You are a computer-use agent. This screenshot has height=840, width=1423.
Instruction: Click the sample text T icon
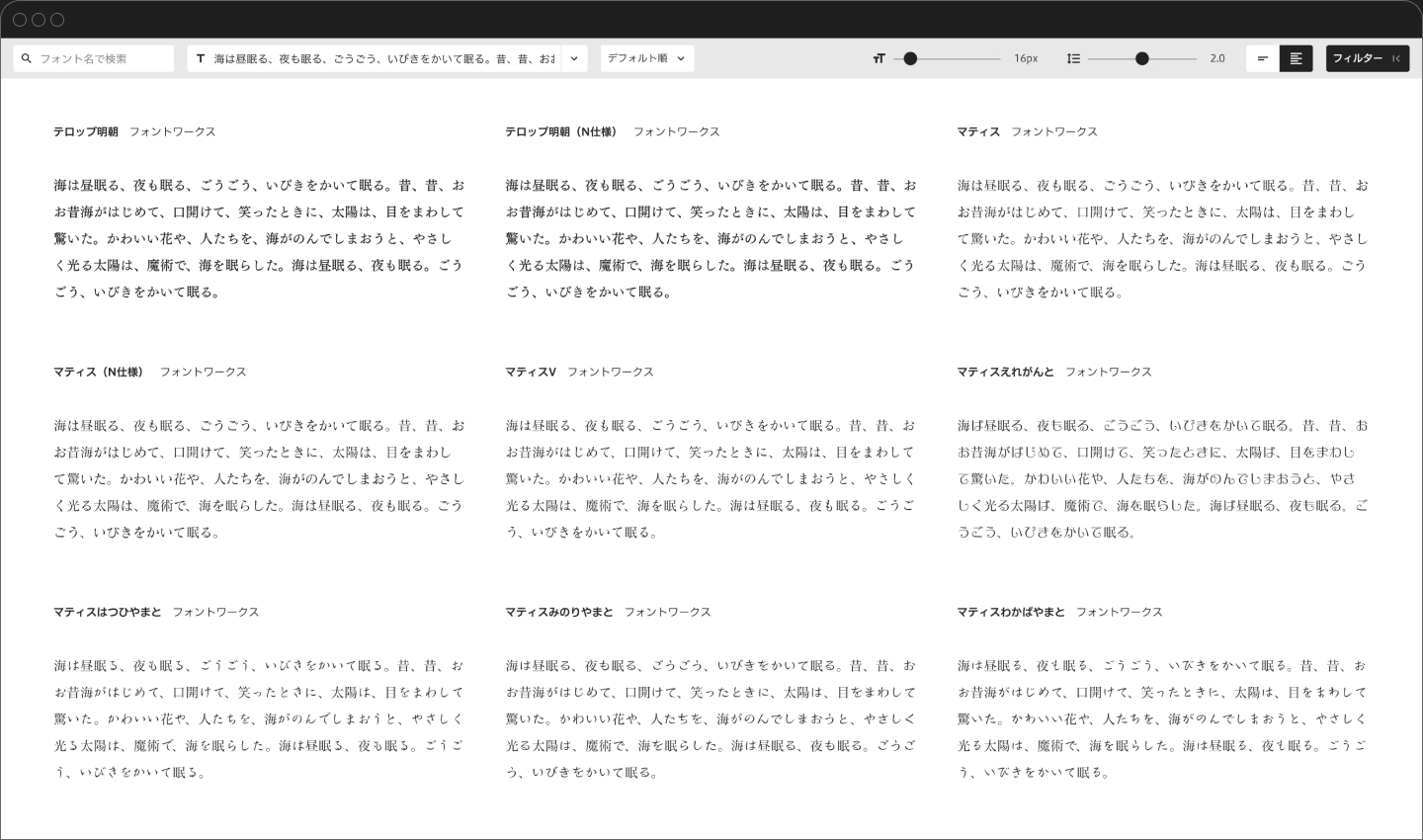tap(201, 58)
